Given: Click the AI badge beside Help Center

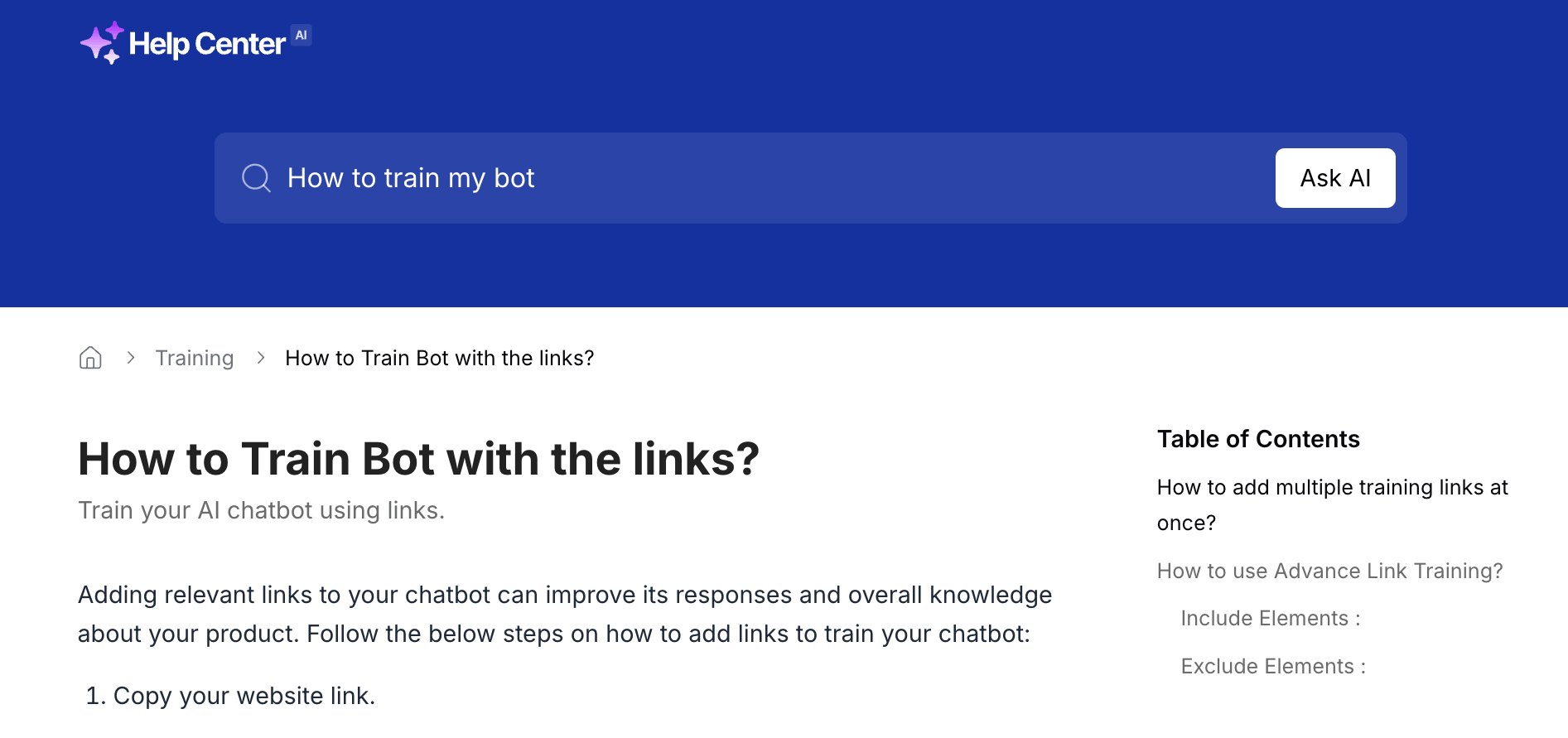Looking at the screenshot, I should point(302,36).
